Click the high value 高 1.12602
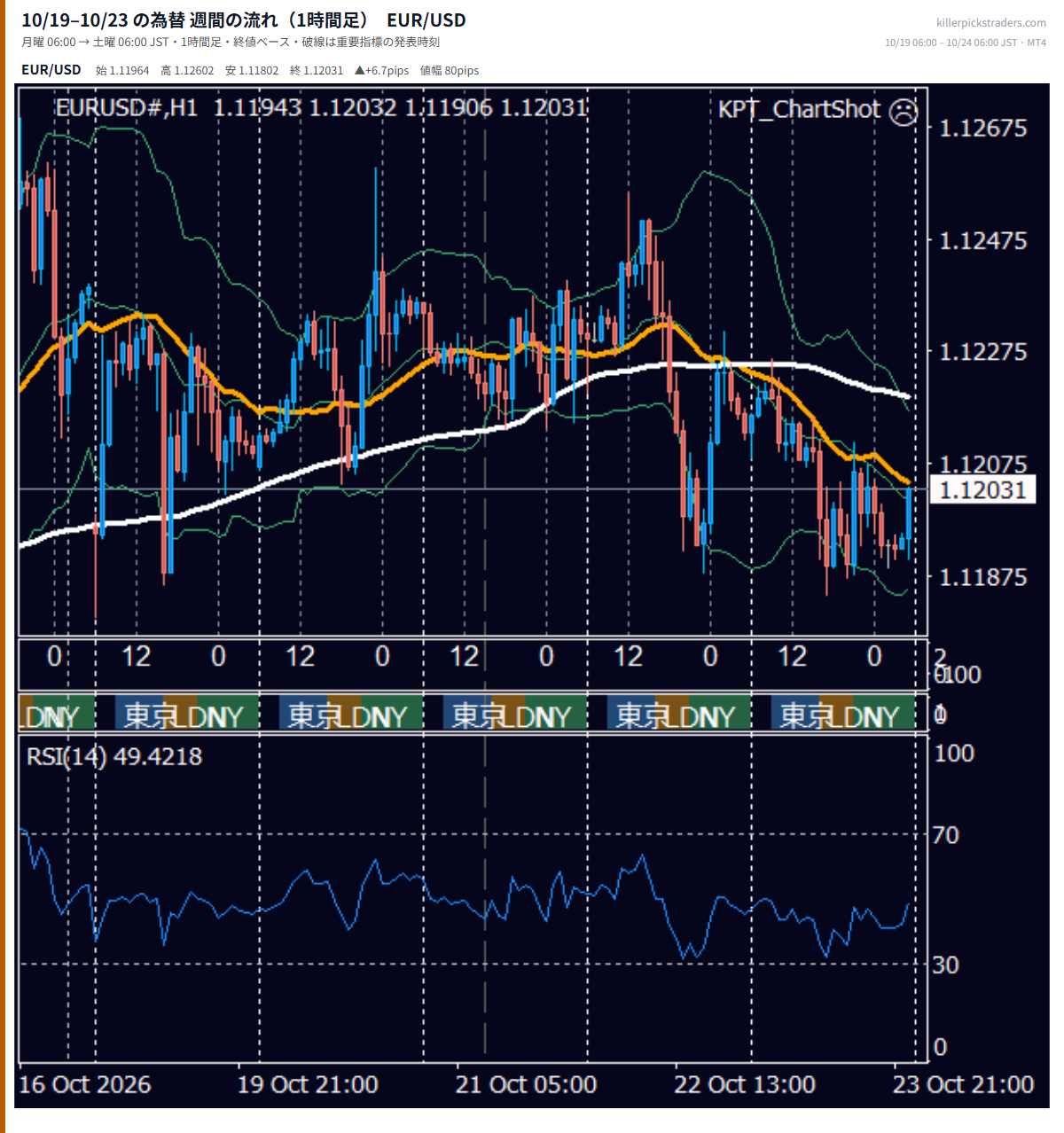This screenshot has width=1064, height=1133. tap(187, 70)
